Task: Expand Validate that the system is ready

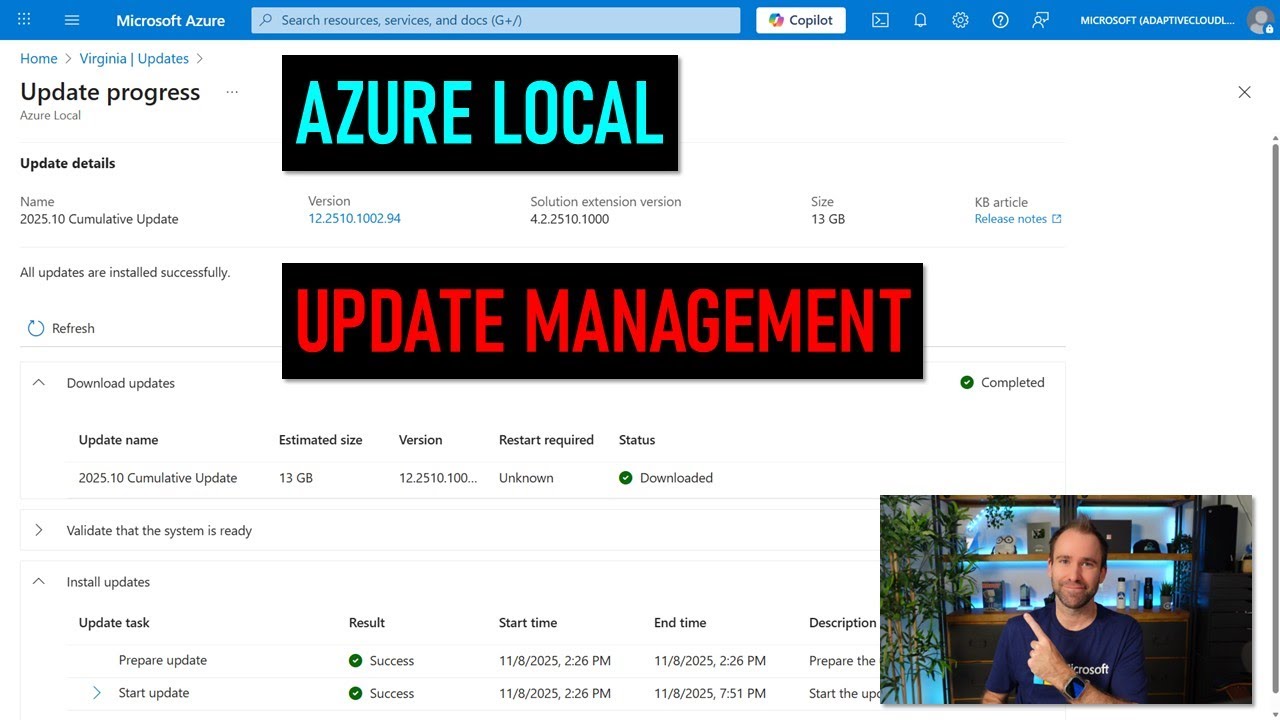Action: (x=39, y=530)
